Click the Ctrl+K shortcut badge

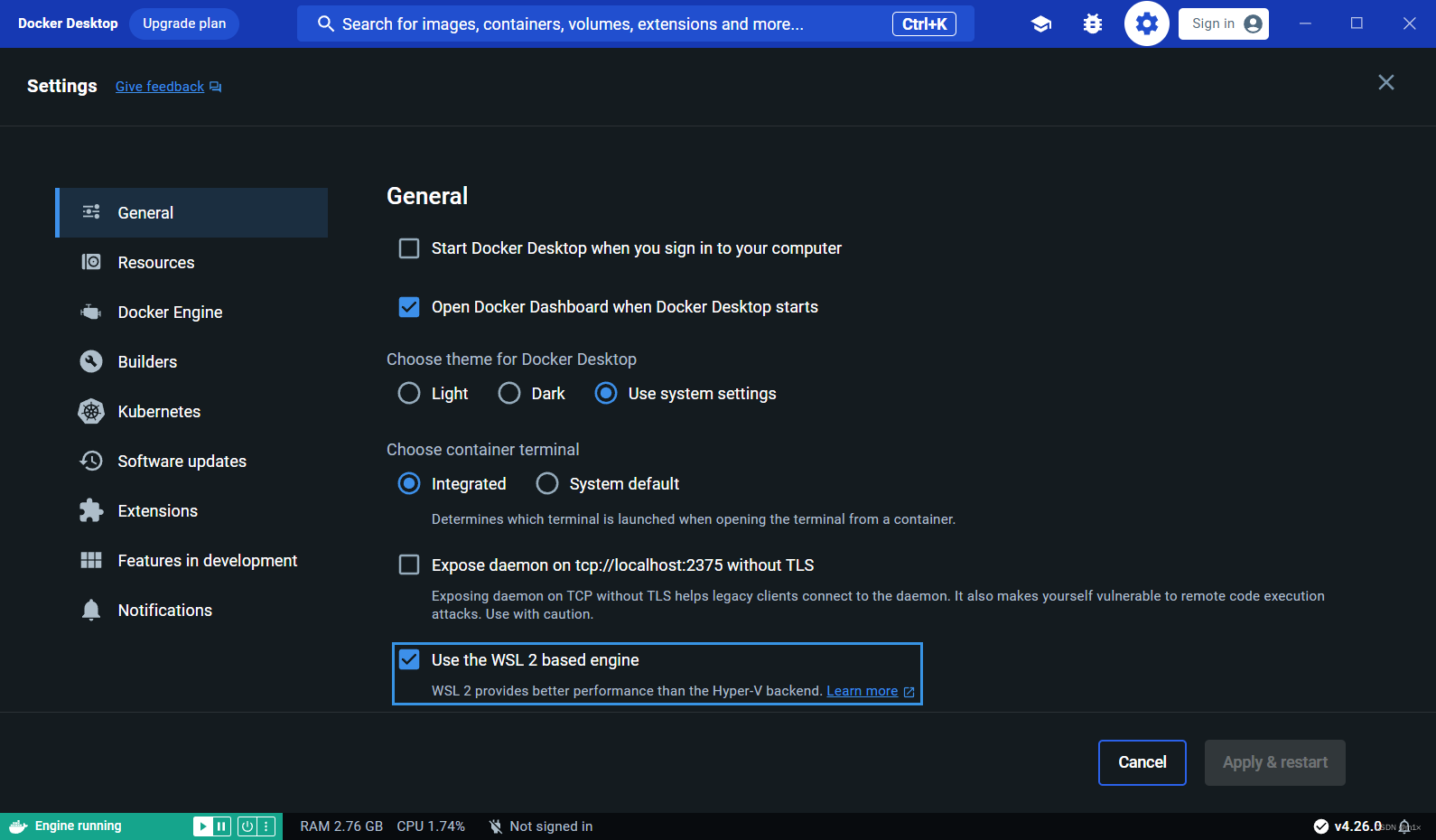click(x=924, y=23)
